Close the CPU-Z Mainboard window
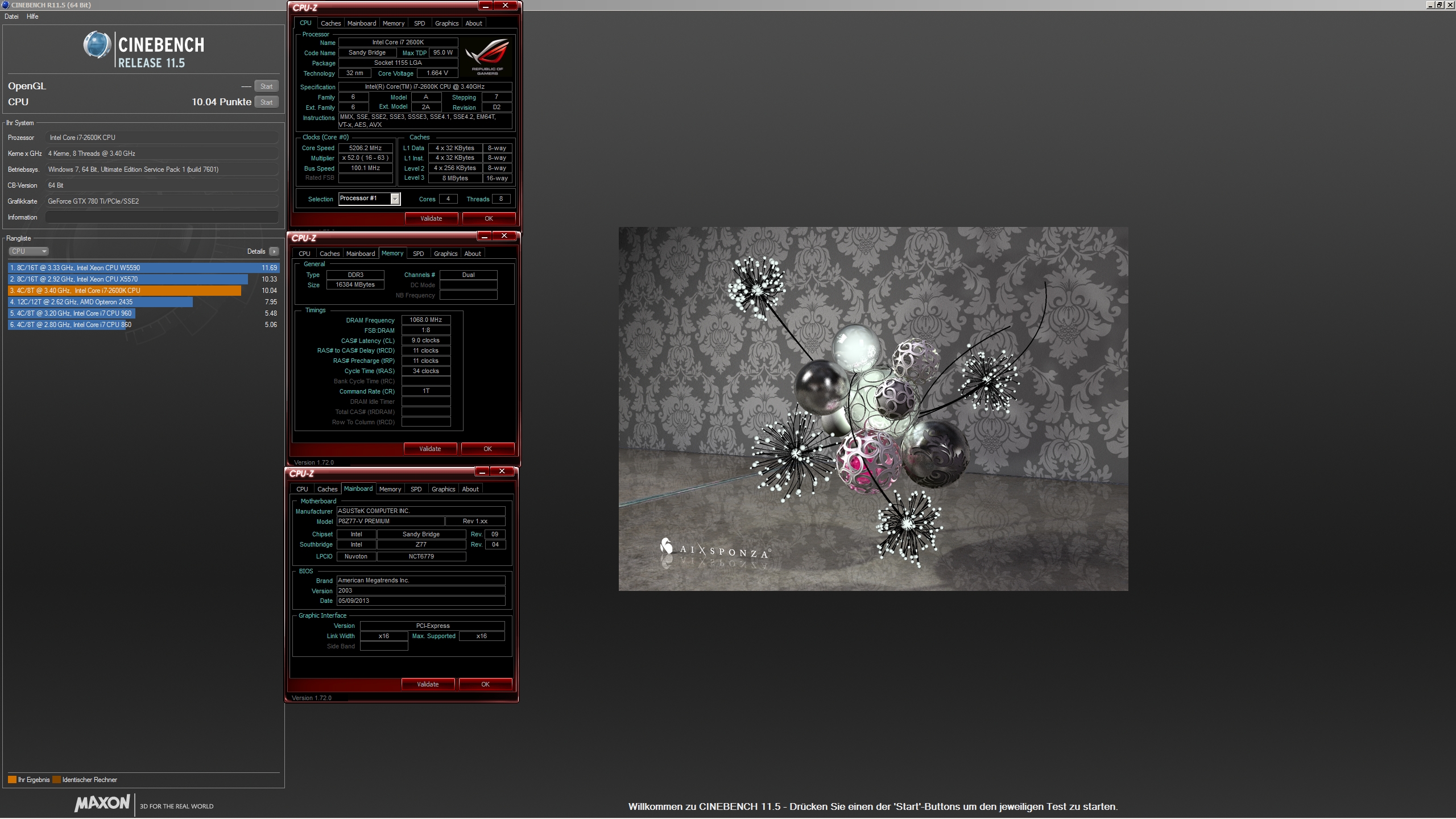This screenshot has width=1456, height=819. coord(502,471)
